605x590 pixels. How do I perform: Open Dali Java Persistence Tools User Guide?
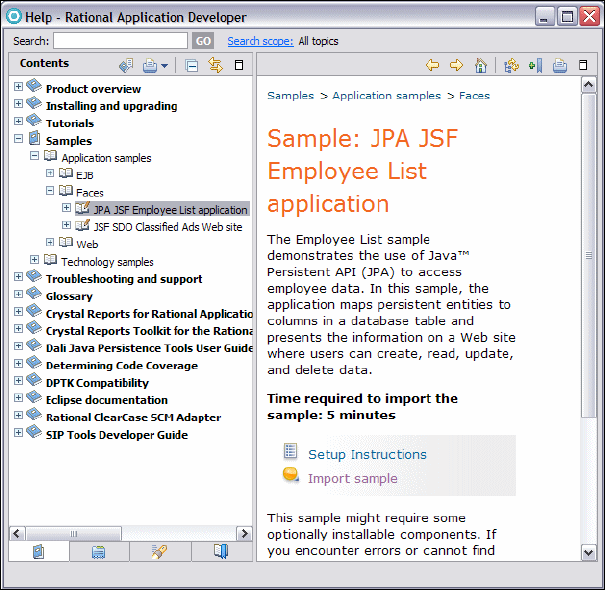click(149, 348)
